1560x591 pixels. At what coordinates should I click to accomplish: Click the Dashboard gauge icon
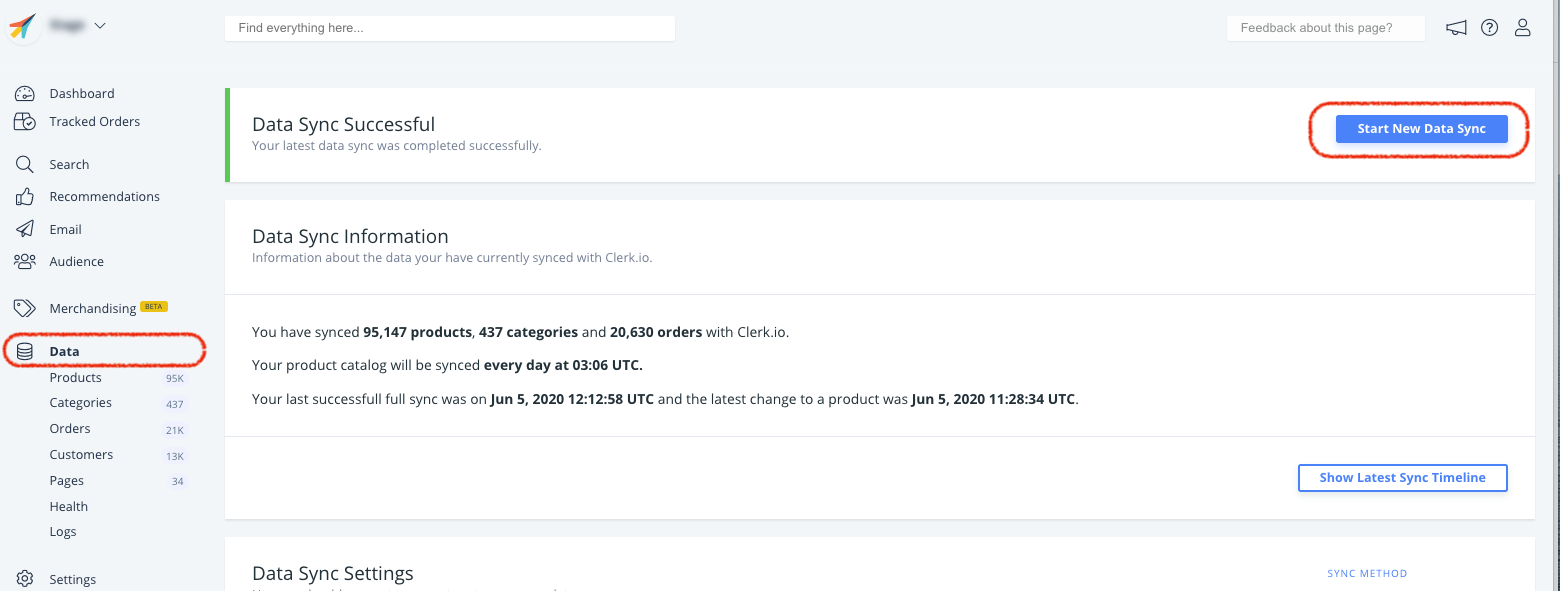(x=25, y=94)
